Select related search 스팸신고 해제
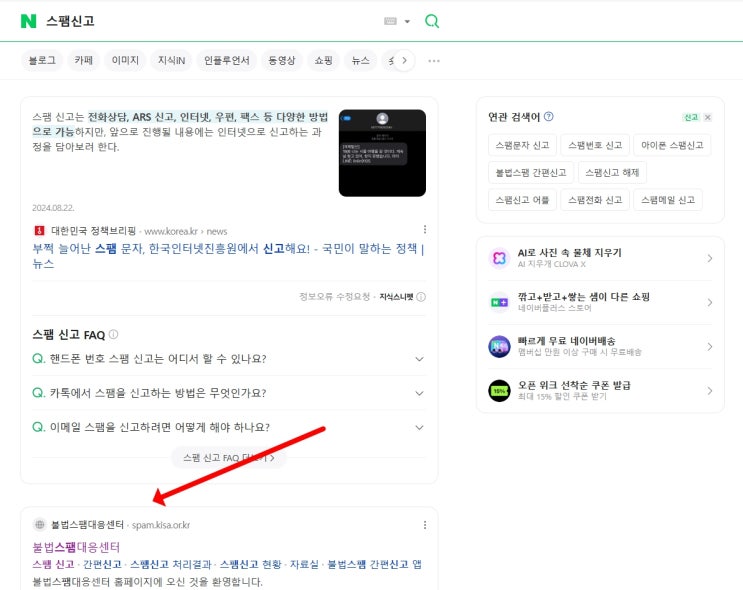 pos(612,172)
